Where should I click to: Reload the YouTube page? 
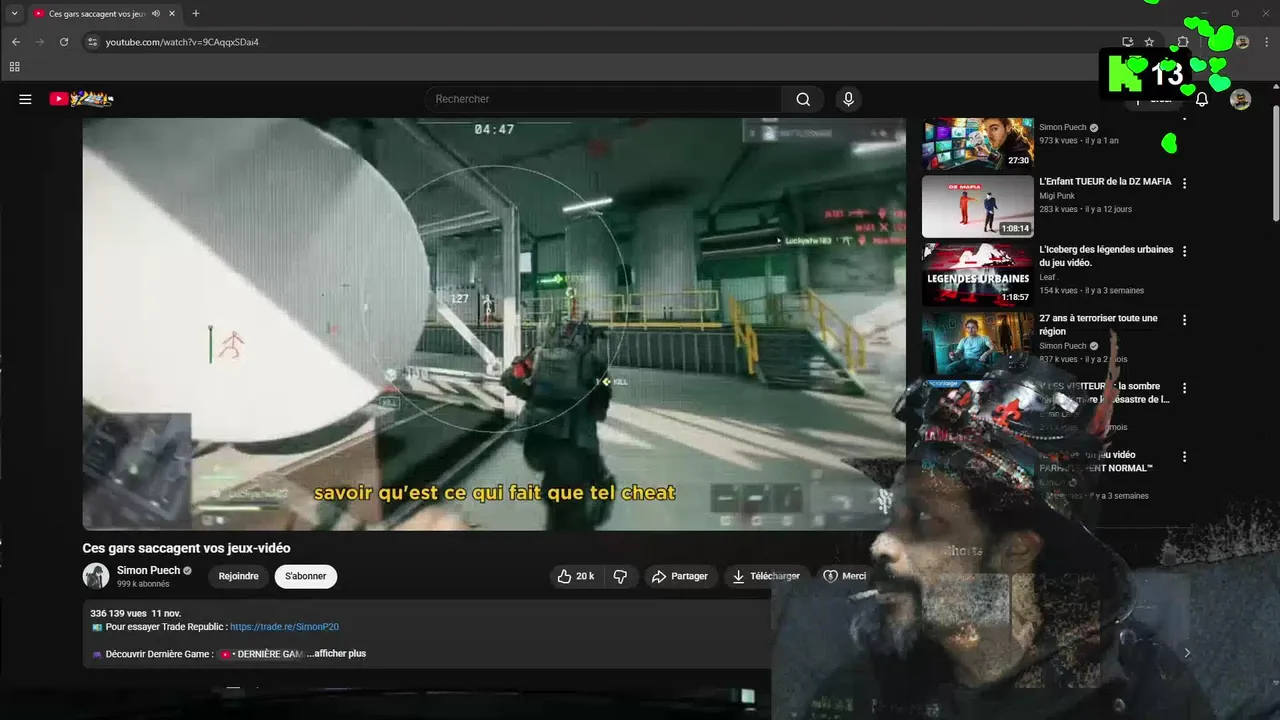click(64, 42)
